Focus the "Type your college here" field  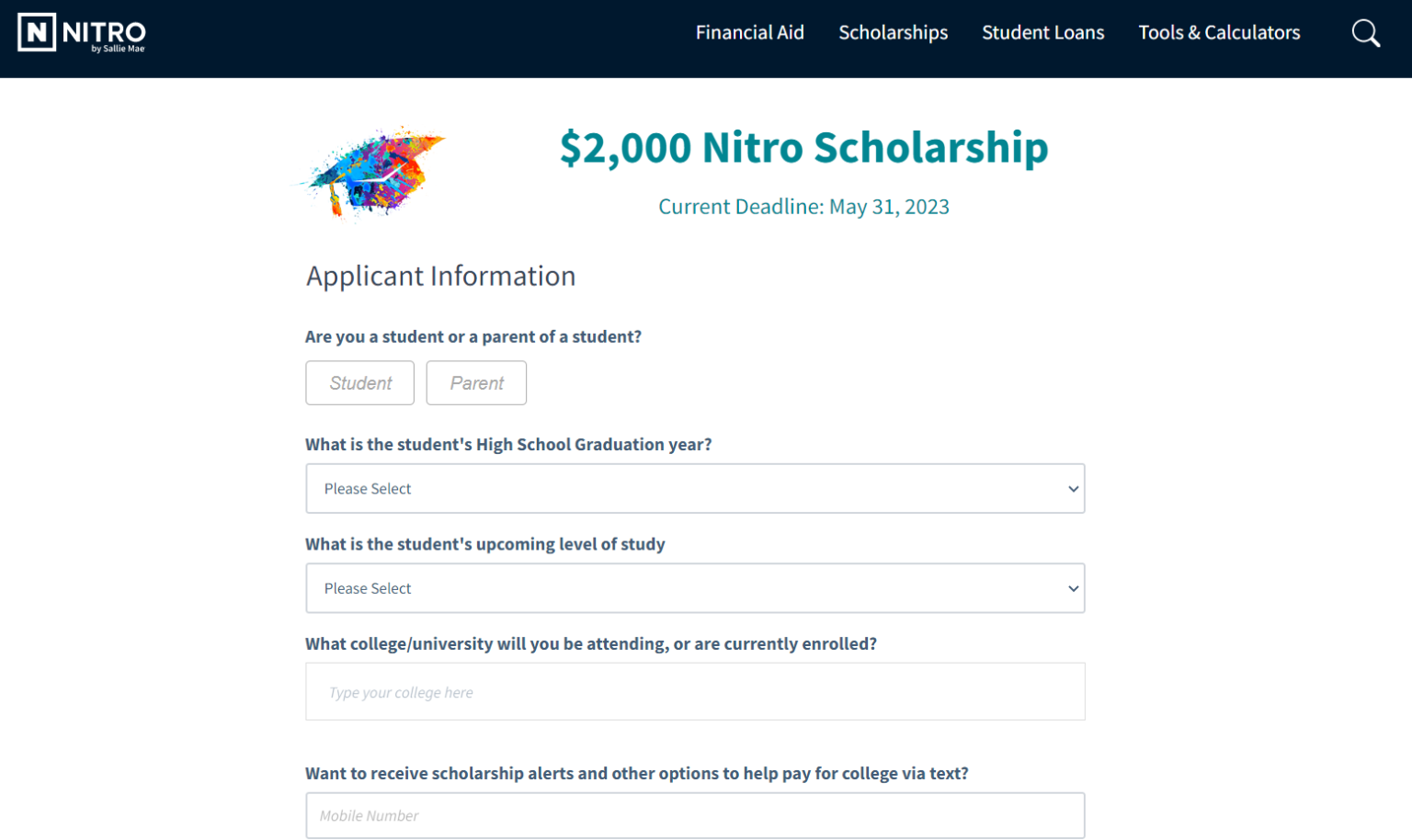click(695, 692)
